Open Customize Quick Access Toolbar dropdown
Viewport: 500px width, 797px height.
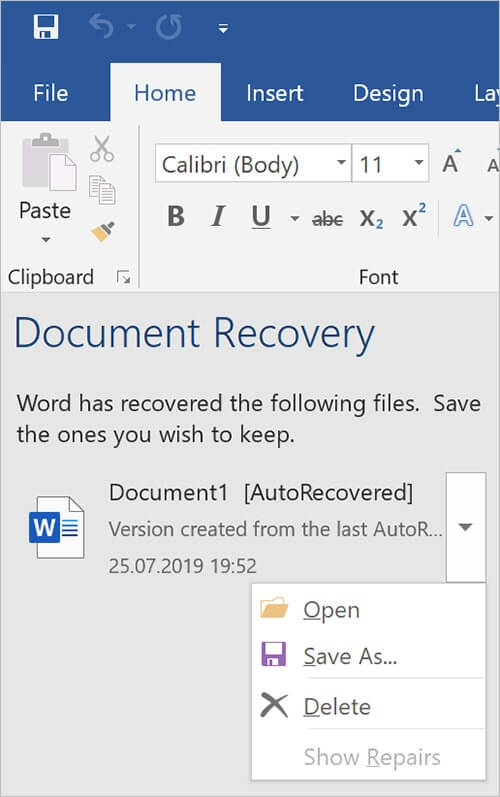click(x=223, y=28)
